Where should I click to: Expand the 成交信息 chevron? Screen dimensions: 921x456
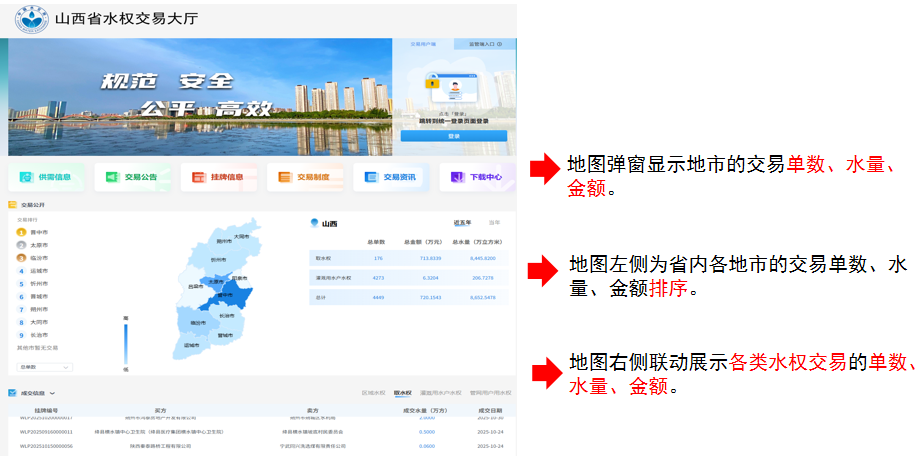point(52,394)
